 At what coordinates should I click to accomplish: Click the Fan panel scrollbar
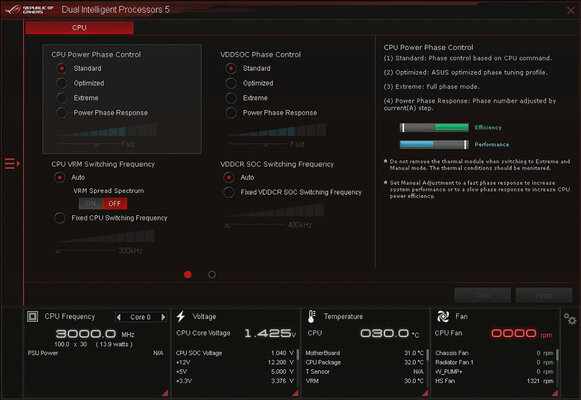click(557, 355)
